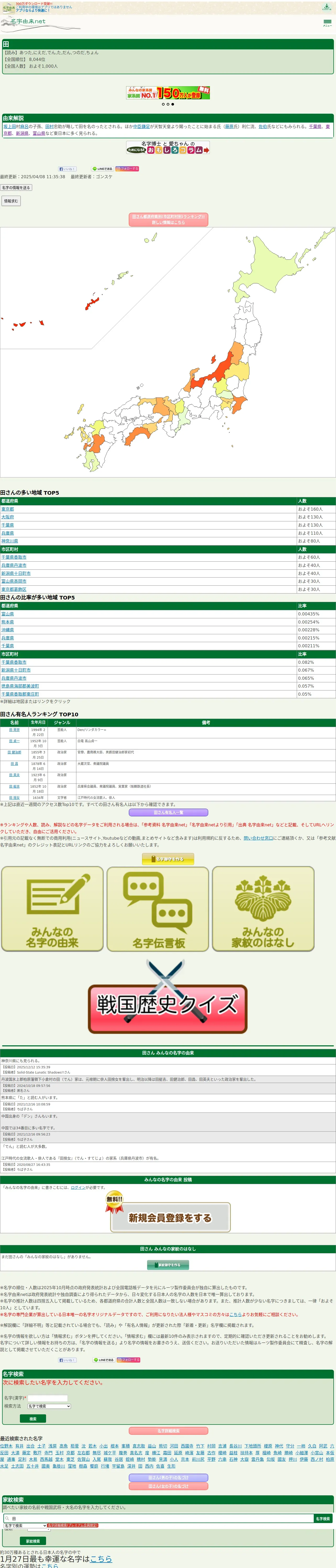Screen dimensions: 336x1568
Task: Open the 問い合わせ窓口 link
Action: coord(259,838)
